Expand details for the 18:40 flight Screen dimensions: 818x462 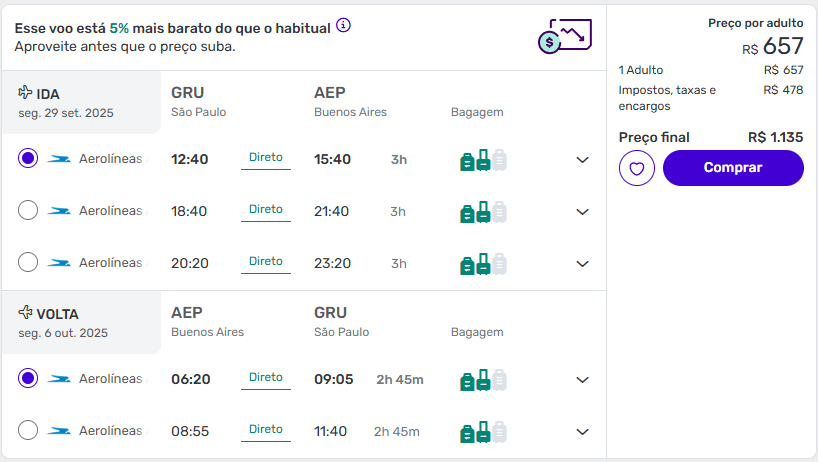(x=582, y=212)
